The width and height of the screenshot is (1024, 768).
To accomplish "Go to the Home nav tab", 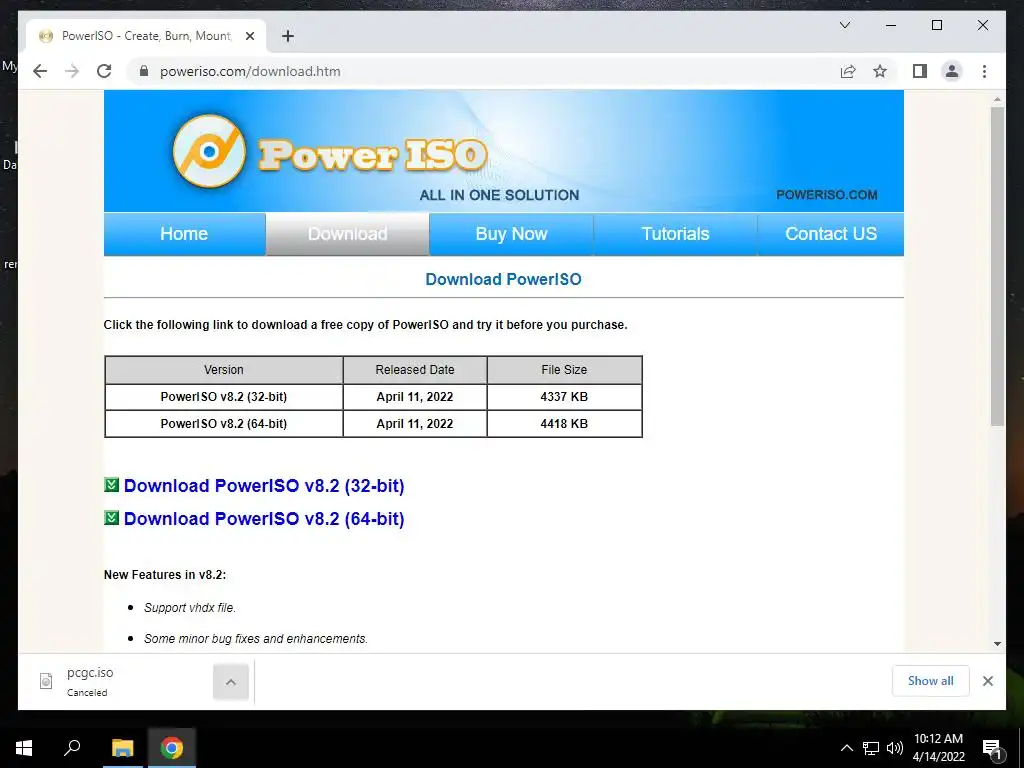I will click(x=184, y=234).
